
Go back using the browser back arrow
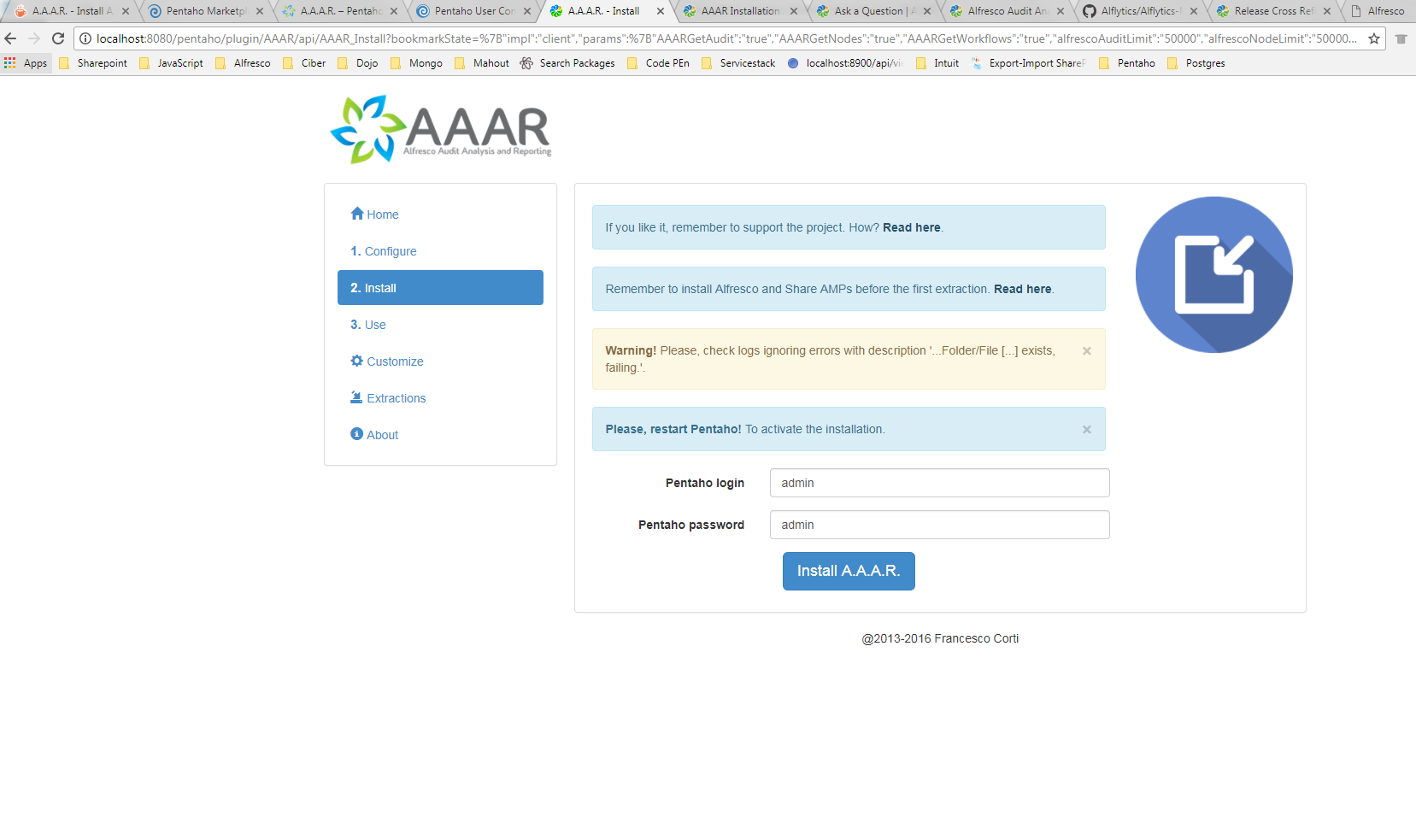pyautogui.click(x=11, y=38)
